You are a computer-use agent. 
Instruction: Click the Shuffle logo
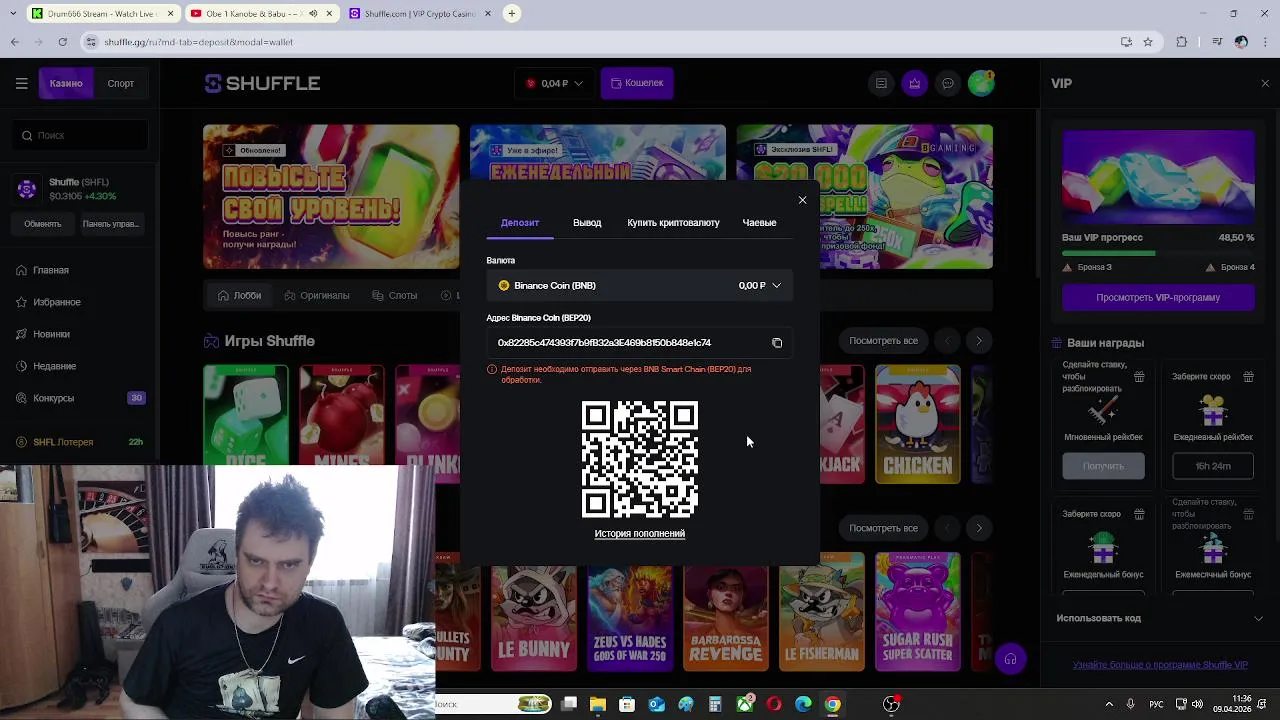262,84
